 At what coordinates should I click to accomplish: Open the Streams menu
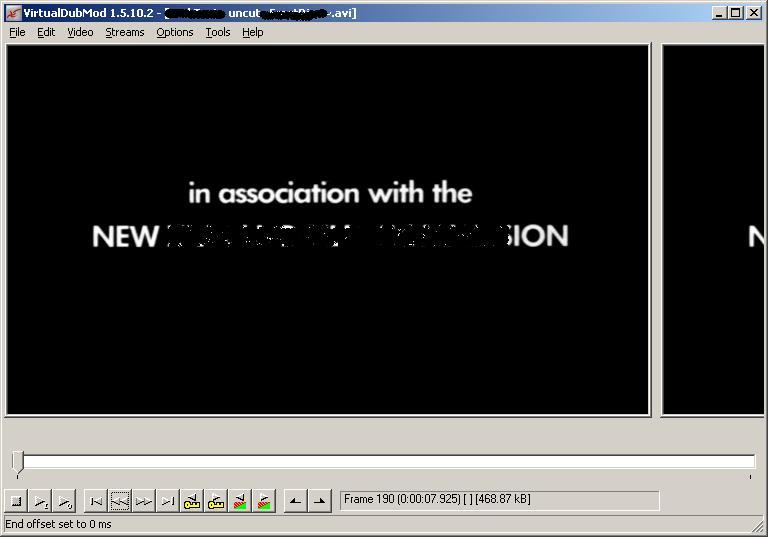[x=125, y=32]
